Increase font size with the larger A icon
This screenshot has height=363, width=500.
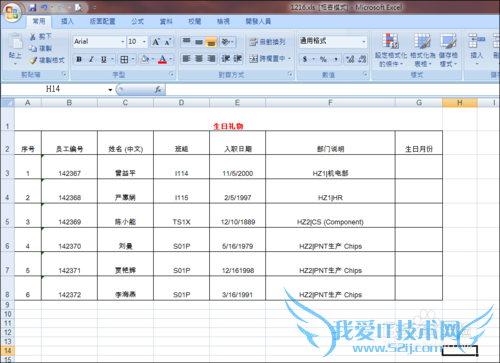point(156,42)
